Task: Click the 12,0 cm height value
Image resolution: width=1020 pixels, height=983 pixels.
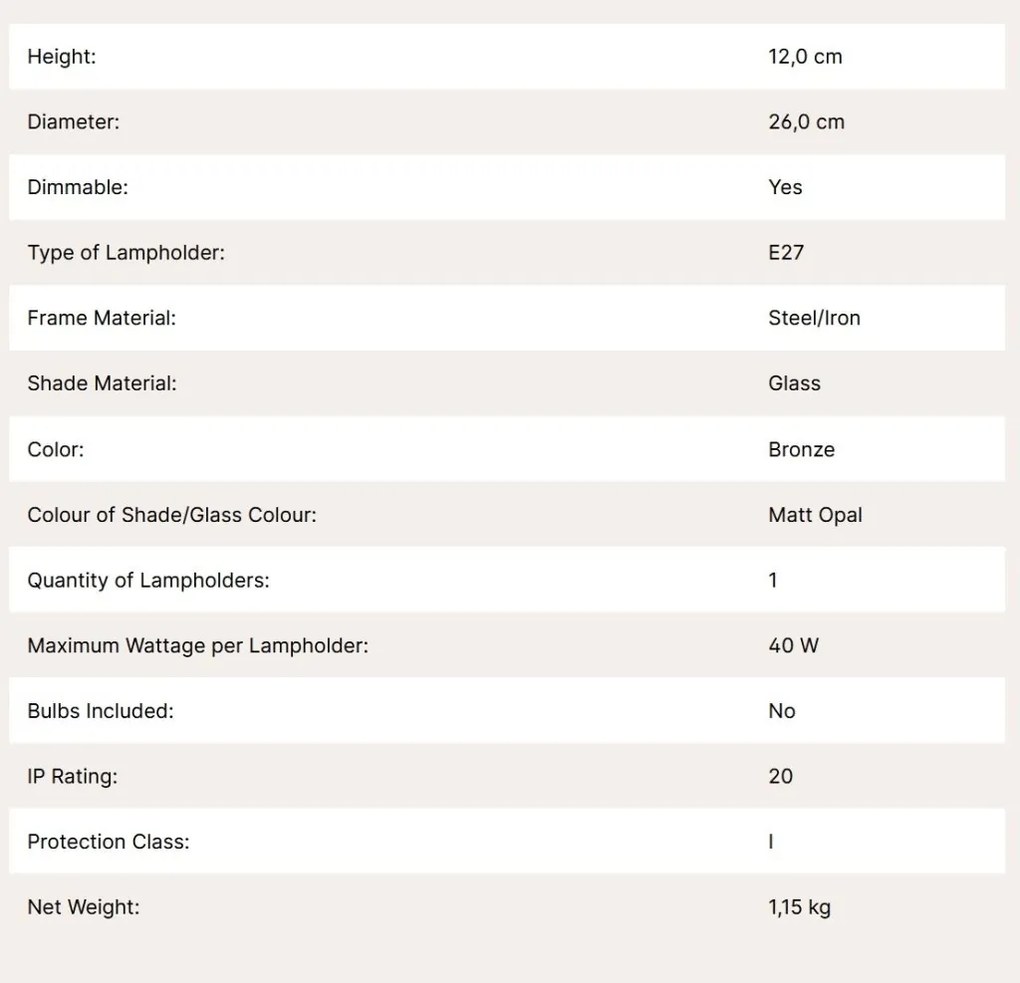Action: tap(805, 57)
